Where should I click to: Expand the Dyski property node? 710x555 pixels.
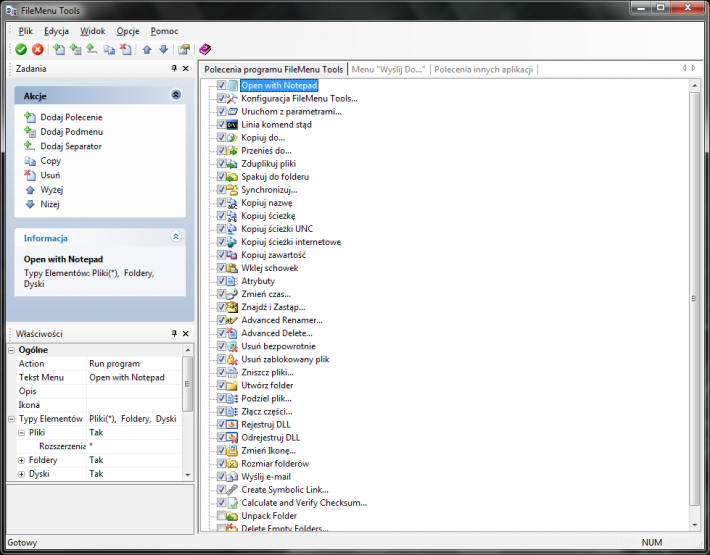(x=21, y=474)
